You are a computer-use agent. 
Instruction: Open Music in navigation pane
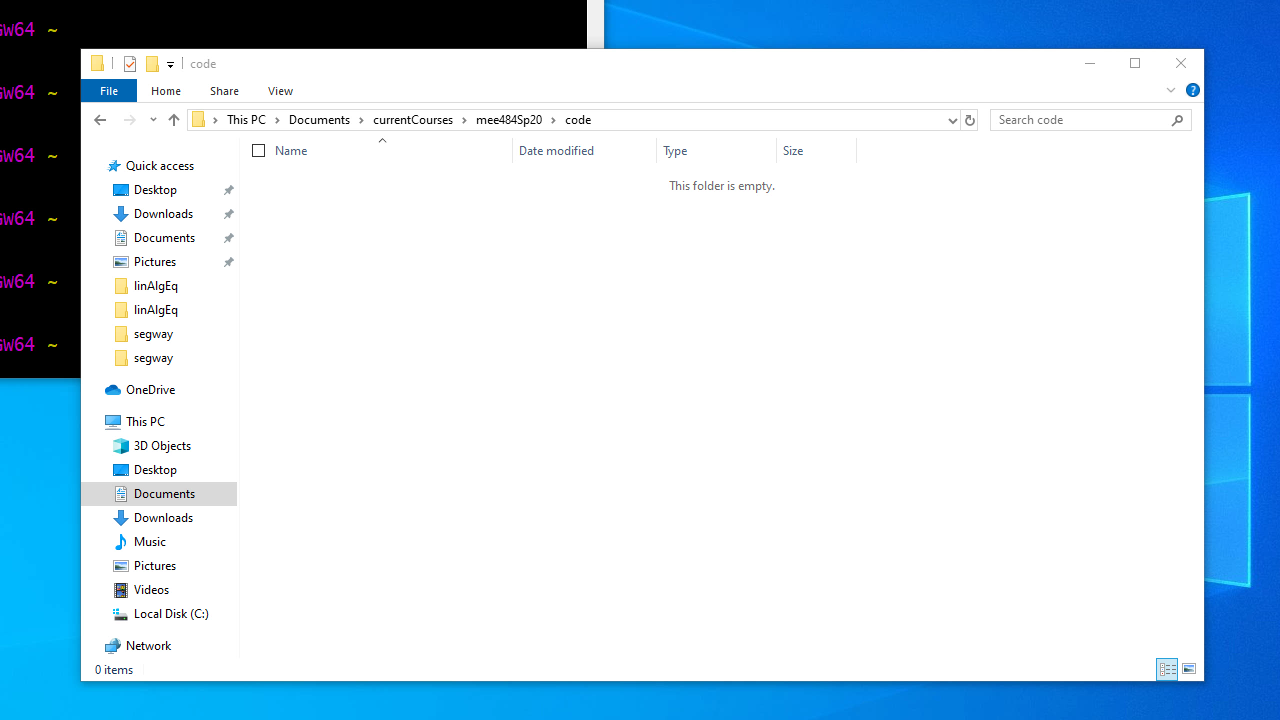click(x=150, y=542)
